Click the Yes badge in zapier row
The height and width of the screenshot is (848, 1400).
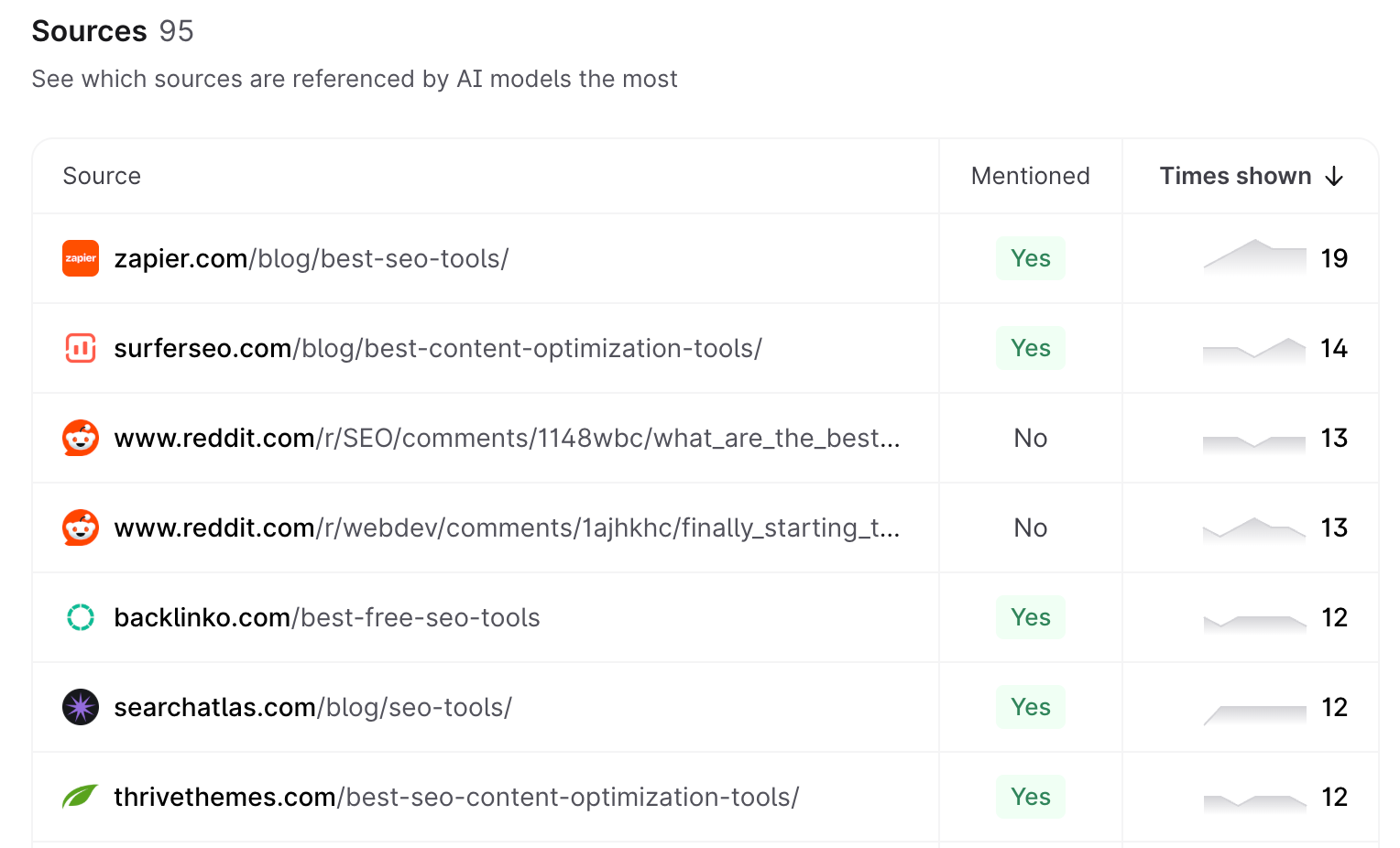click(1030, 258)
